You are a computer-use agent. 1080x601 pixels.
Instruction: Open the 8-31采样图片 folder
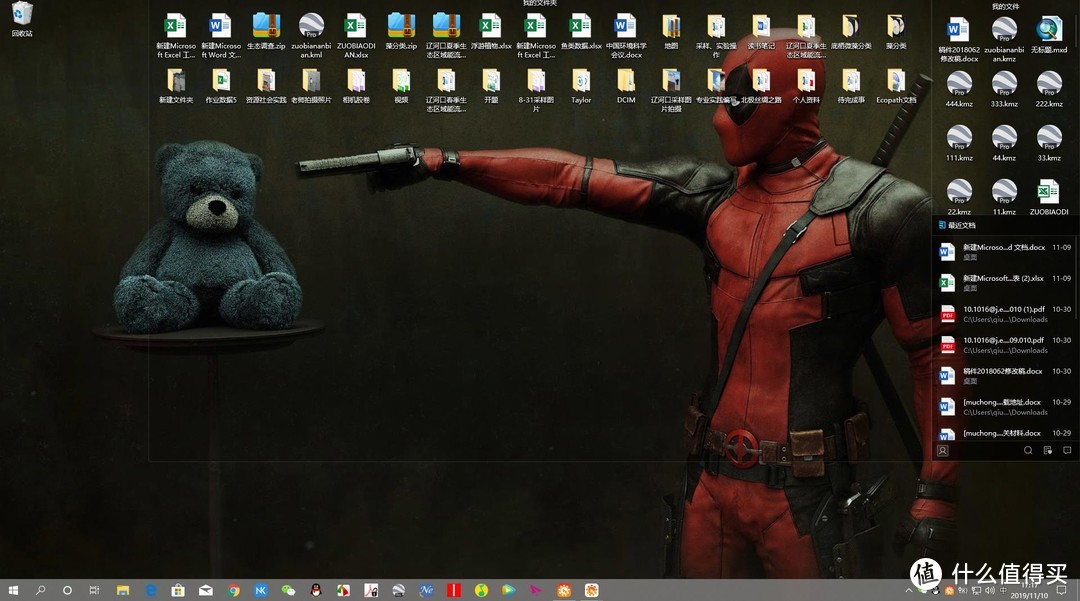[536, 90]
